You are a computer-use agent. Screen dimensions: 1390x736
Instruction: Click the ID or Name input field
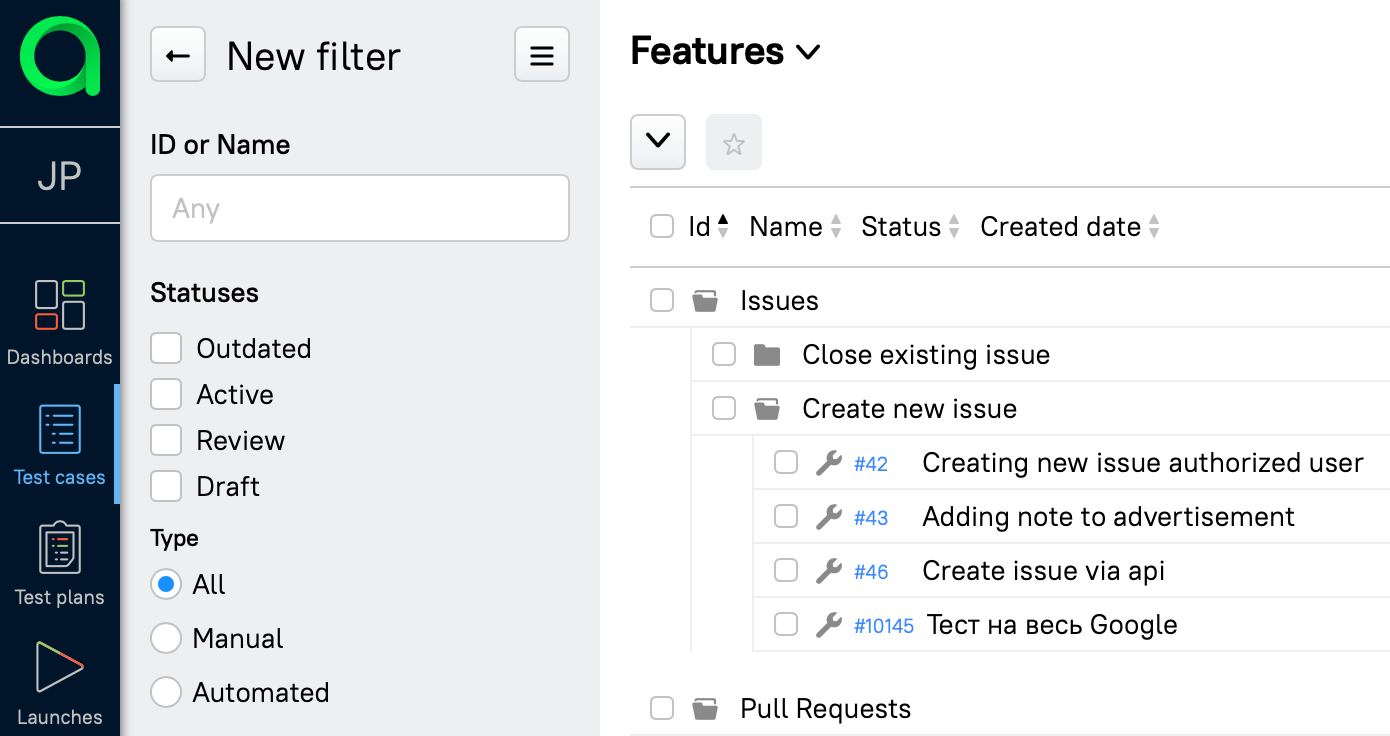coord(360,209)
